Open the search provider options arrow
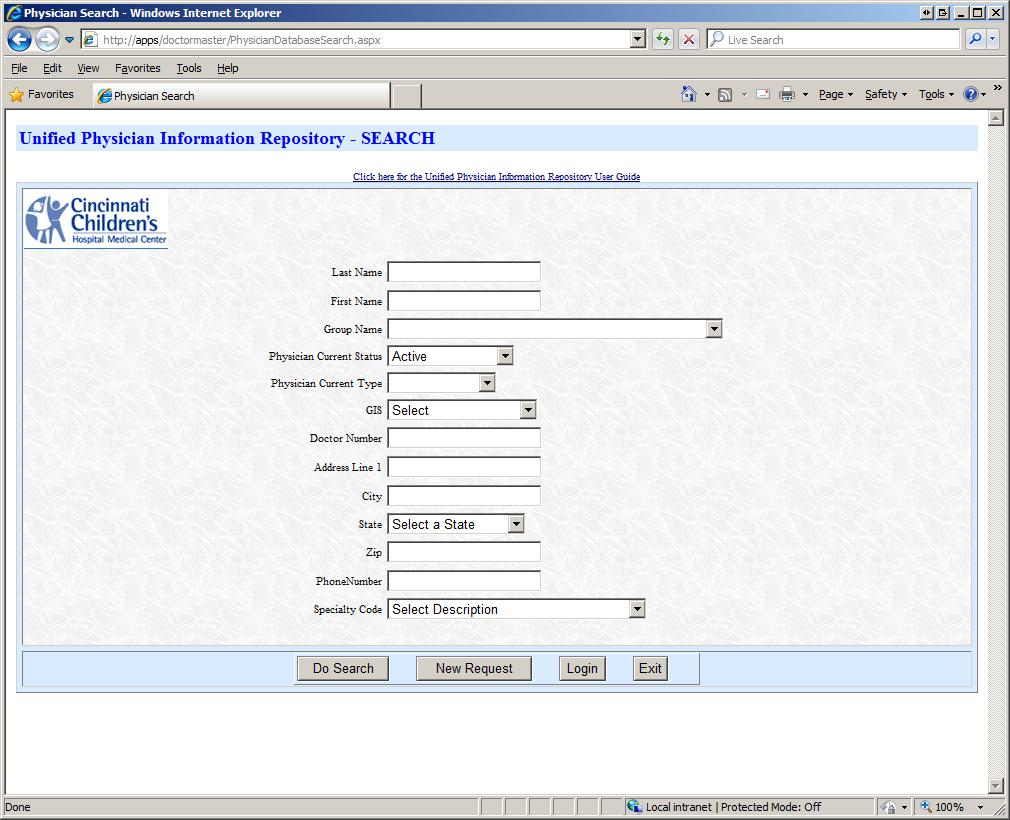Screen dimensions: 1010x820 point(993,39)
